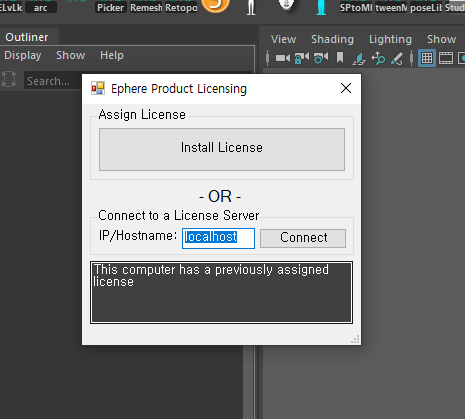Open the viewport Show menu
The image size is (465, 419).
[441, 39]
